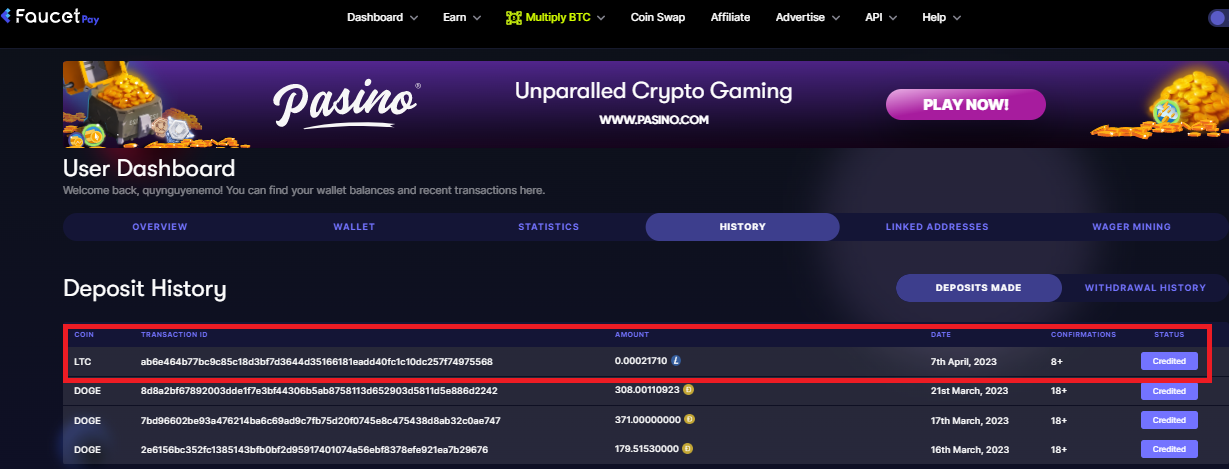
Task: Click the Credited status for the LTC deposit
Action: (x=1169, y=361)
